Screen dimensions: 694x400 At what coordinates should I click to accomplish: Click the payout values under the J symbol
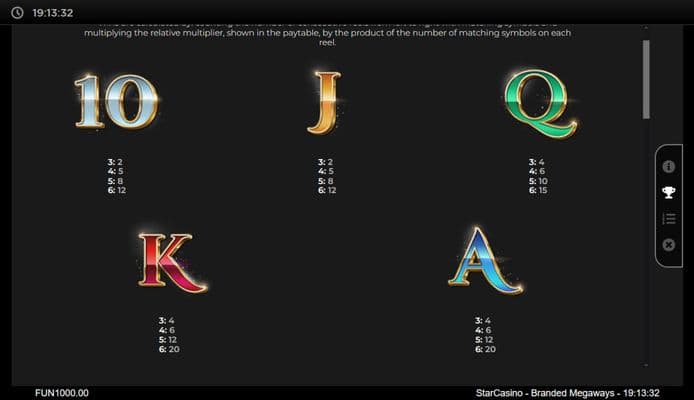click(x=326, y=176)
